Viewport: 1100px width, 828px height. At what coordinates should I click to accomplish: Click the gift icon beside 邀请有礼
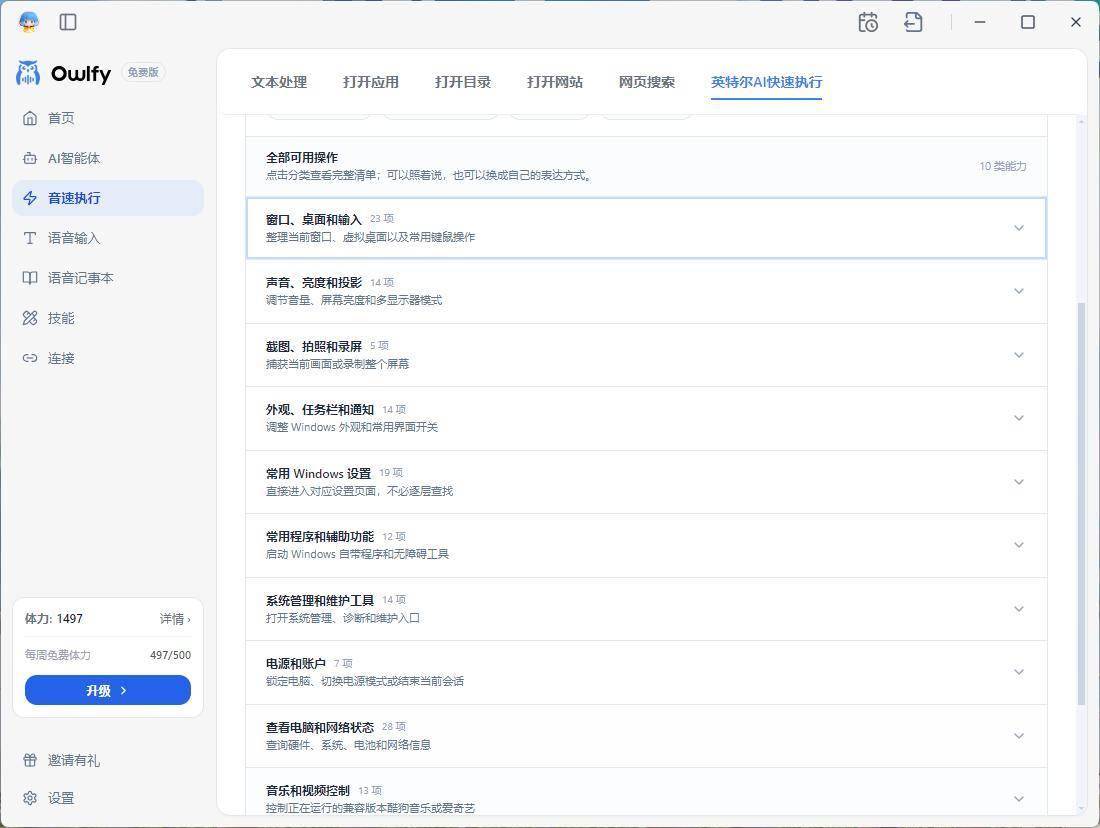click(x=29, y=760)
